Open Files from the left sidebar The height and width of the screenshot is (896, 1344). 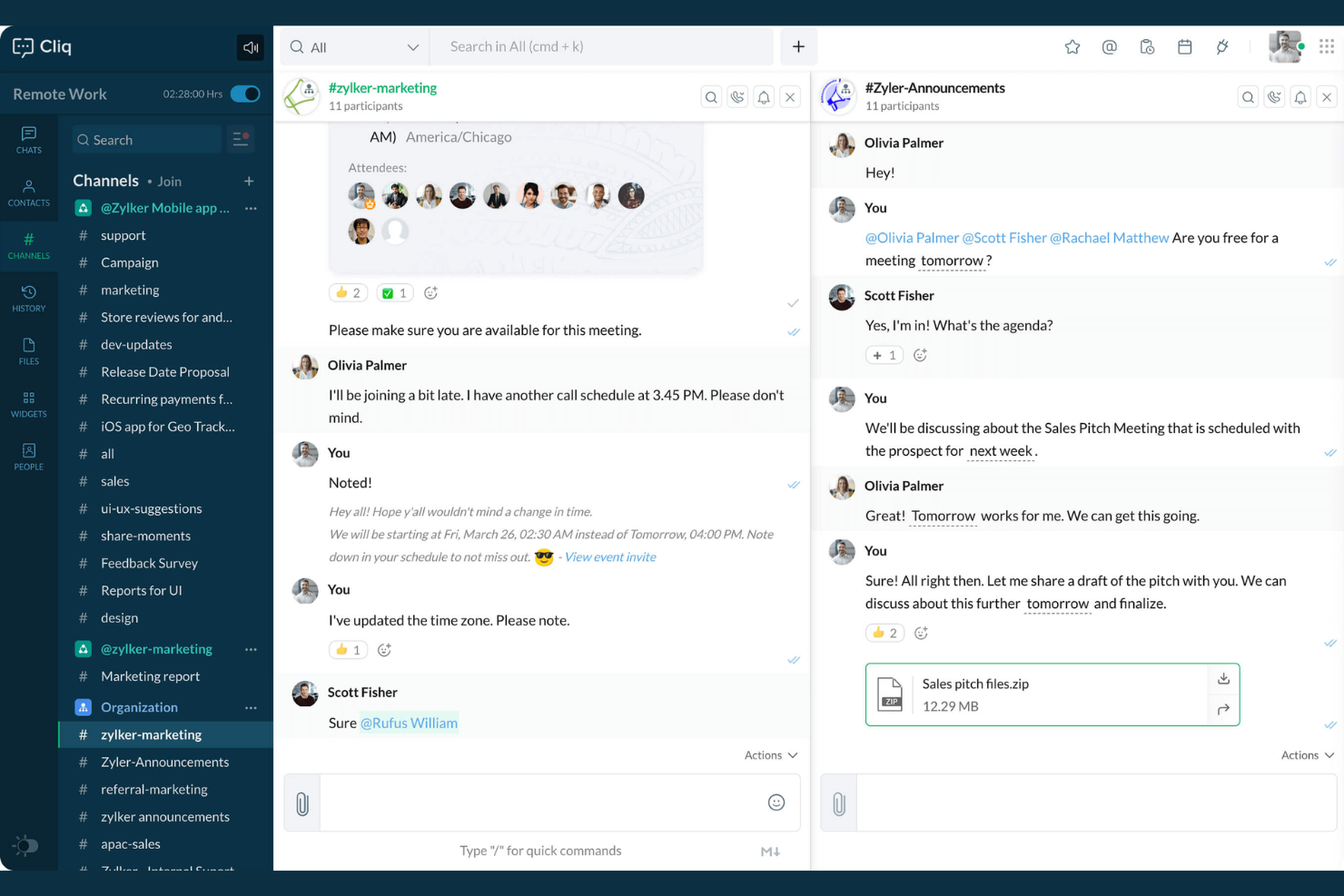tap(29, 350)
